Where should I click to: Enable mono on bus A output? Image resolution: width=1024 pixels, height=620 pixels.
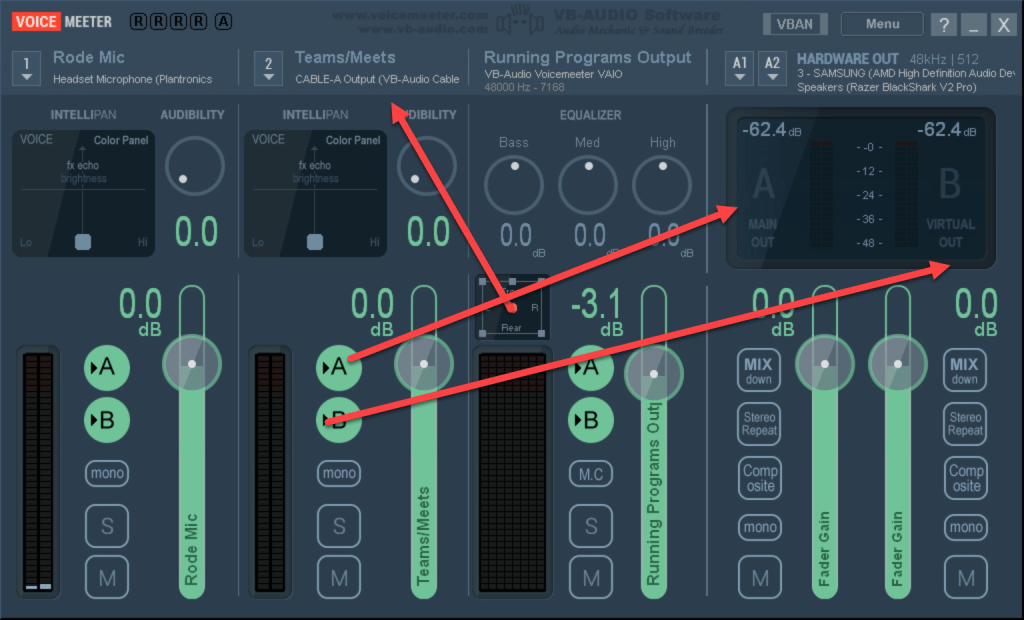[760, 527]
